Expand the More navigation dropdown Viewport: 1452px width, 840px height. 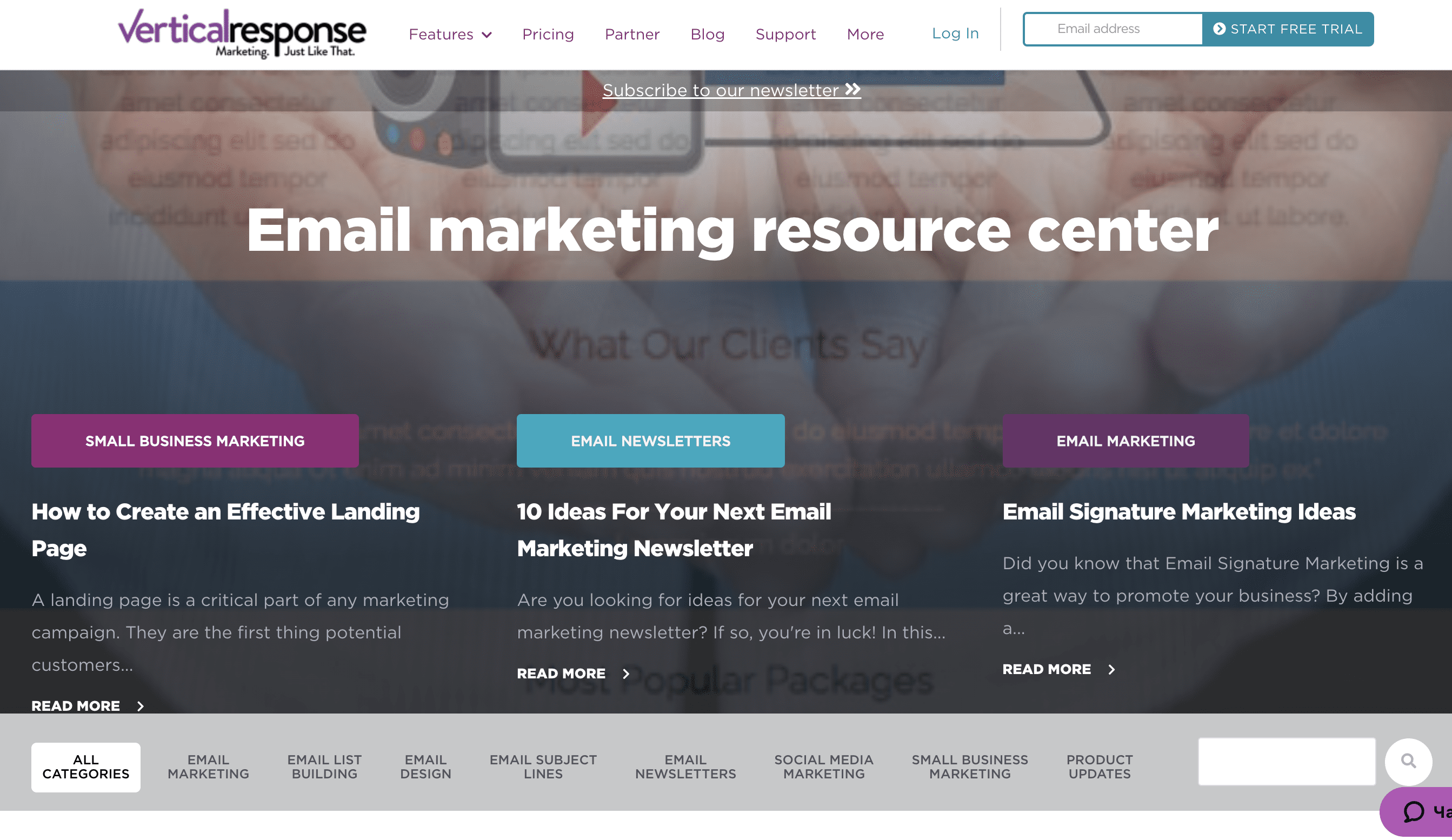pos(865,33)
